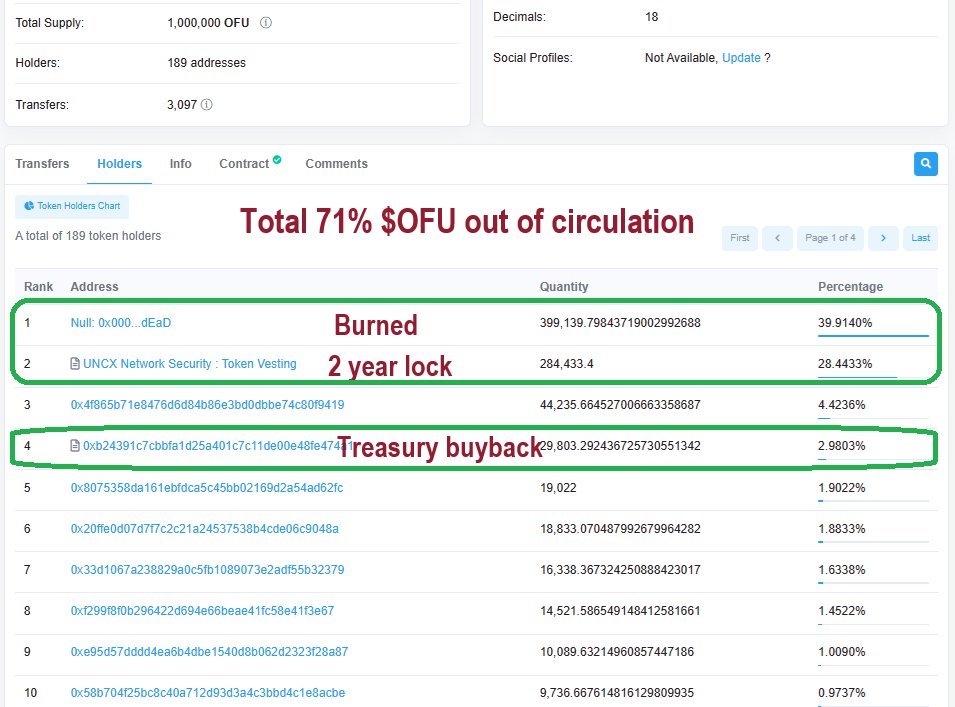Click the 19,022 quantity cell

tap(558, 488)
